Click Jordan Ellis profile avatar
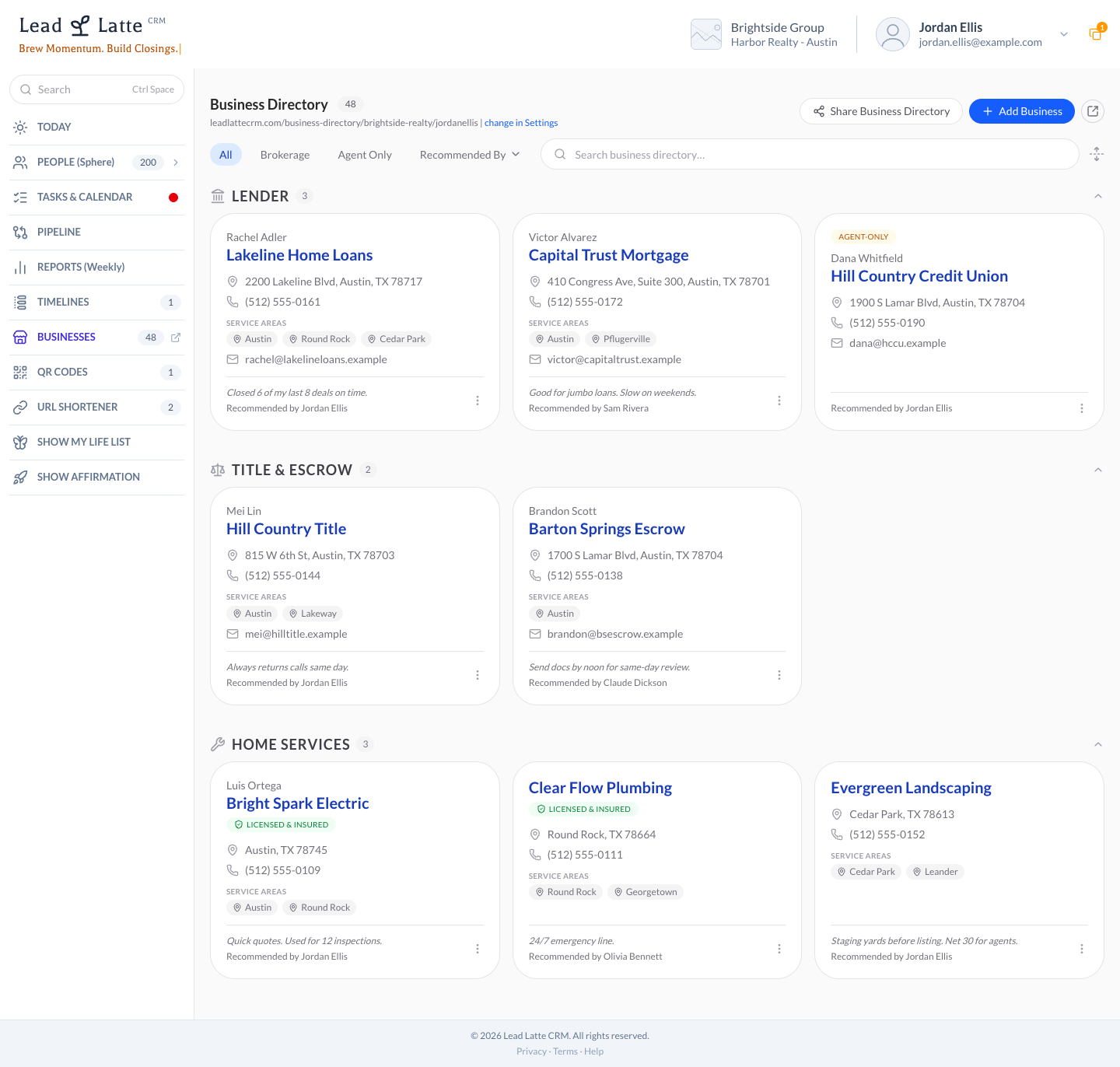1120x1067 pixels. point(893,34)
